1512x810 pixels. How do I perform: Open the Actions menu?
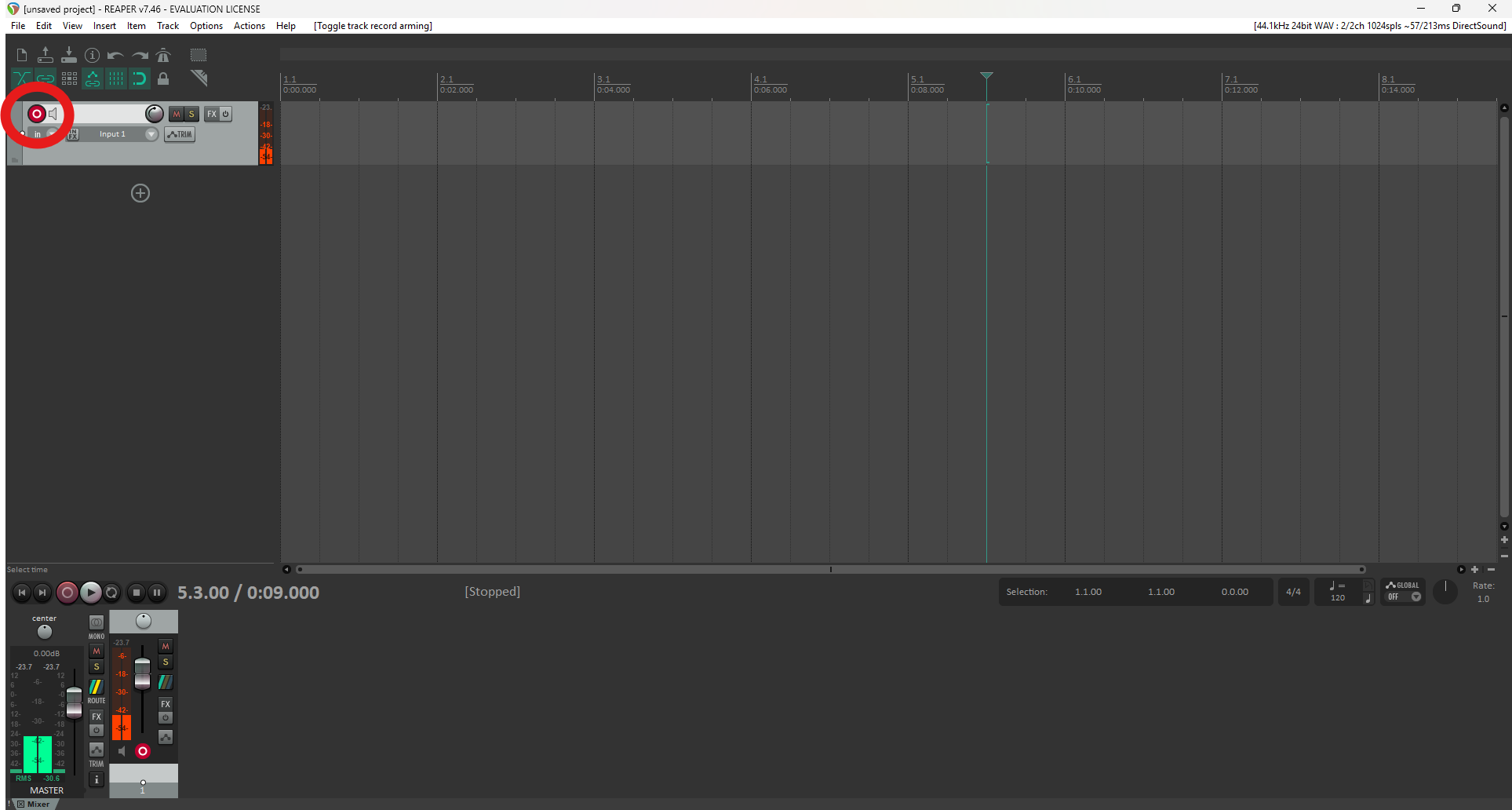249,26
